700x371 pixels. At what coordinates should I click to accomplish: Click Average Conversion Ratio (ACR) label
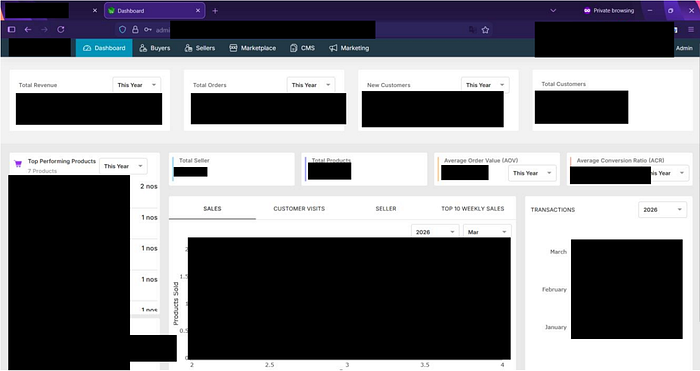(620, 160)
